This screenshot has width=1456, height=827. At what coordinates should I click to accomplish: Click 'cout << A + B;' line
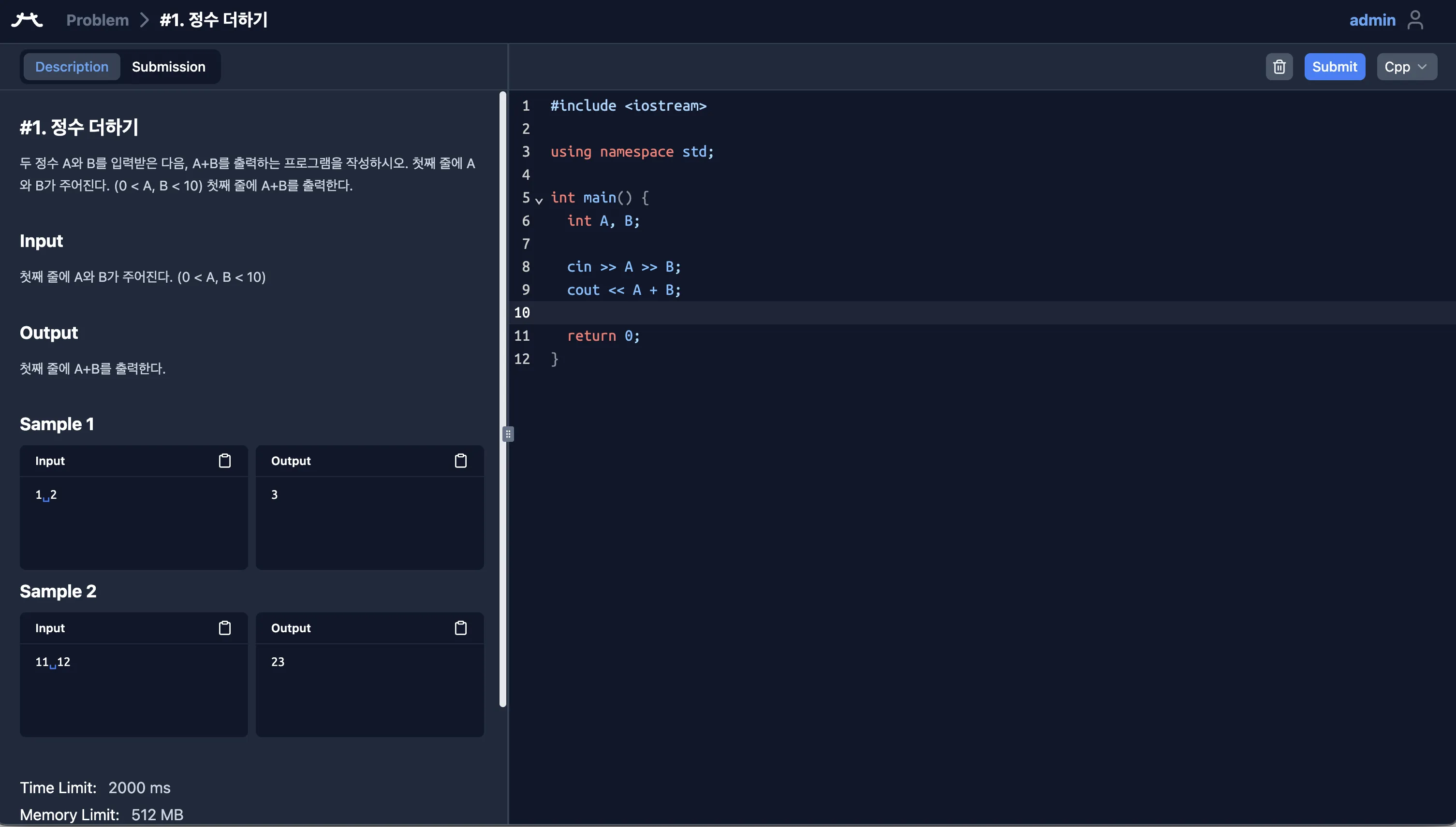624,290
